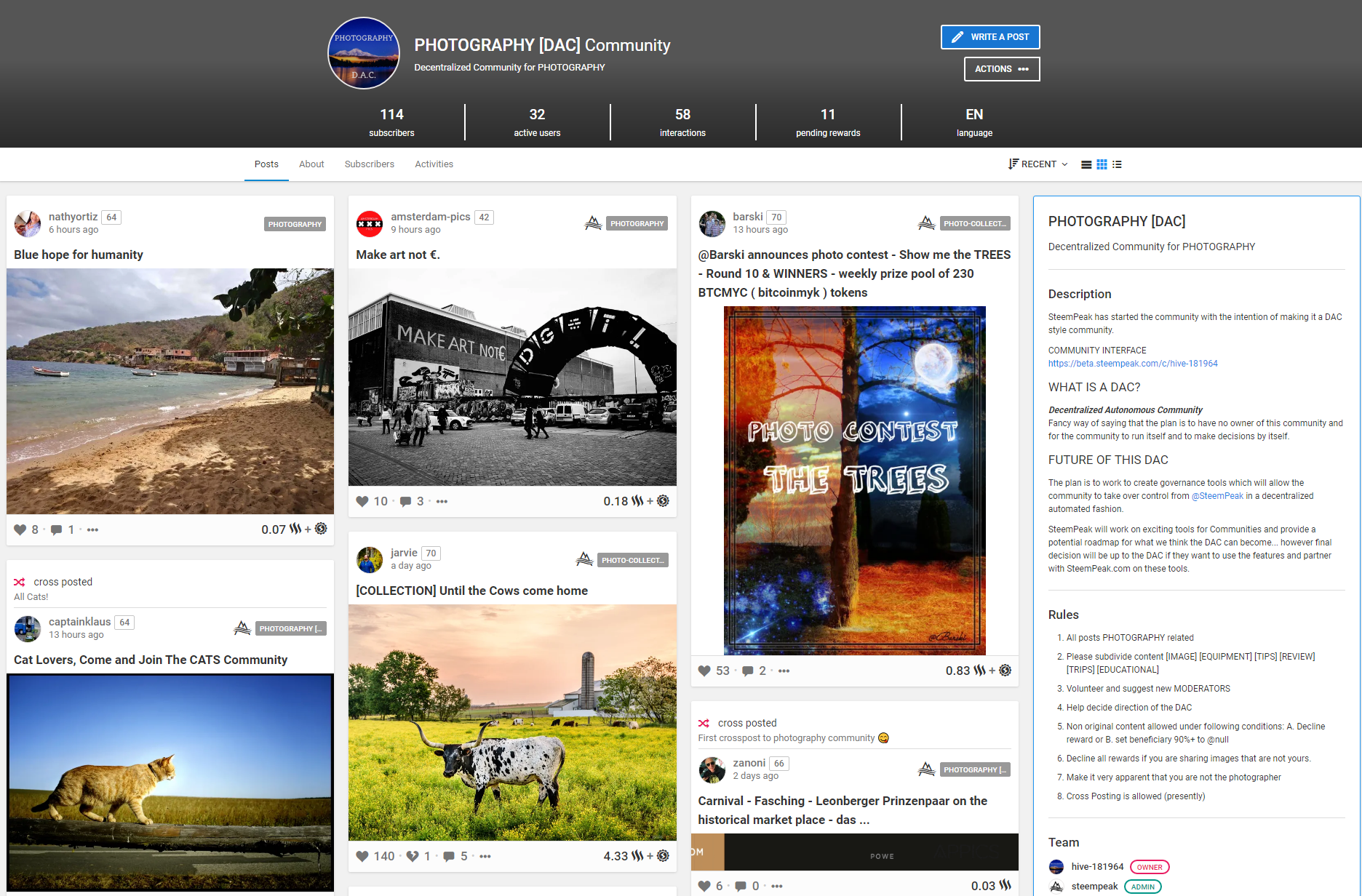
Task: Switch to full-width card view layout
Action: (x=1086, y=164)
